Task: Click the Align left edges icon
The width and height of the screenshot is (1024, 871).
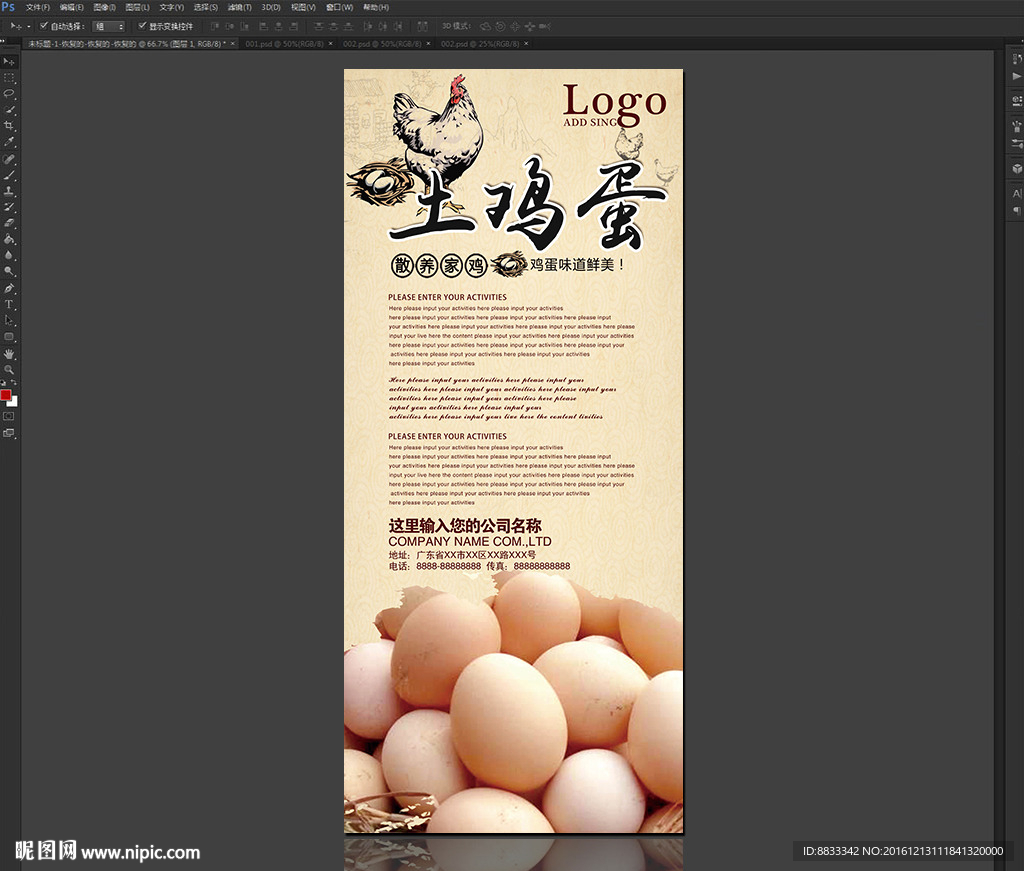Action: pos(263,26)
